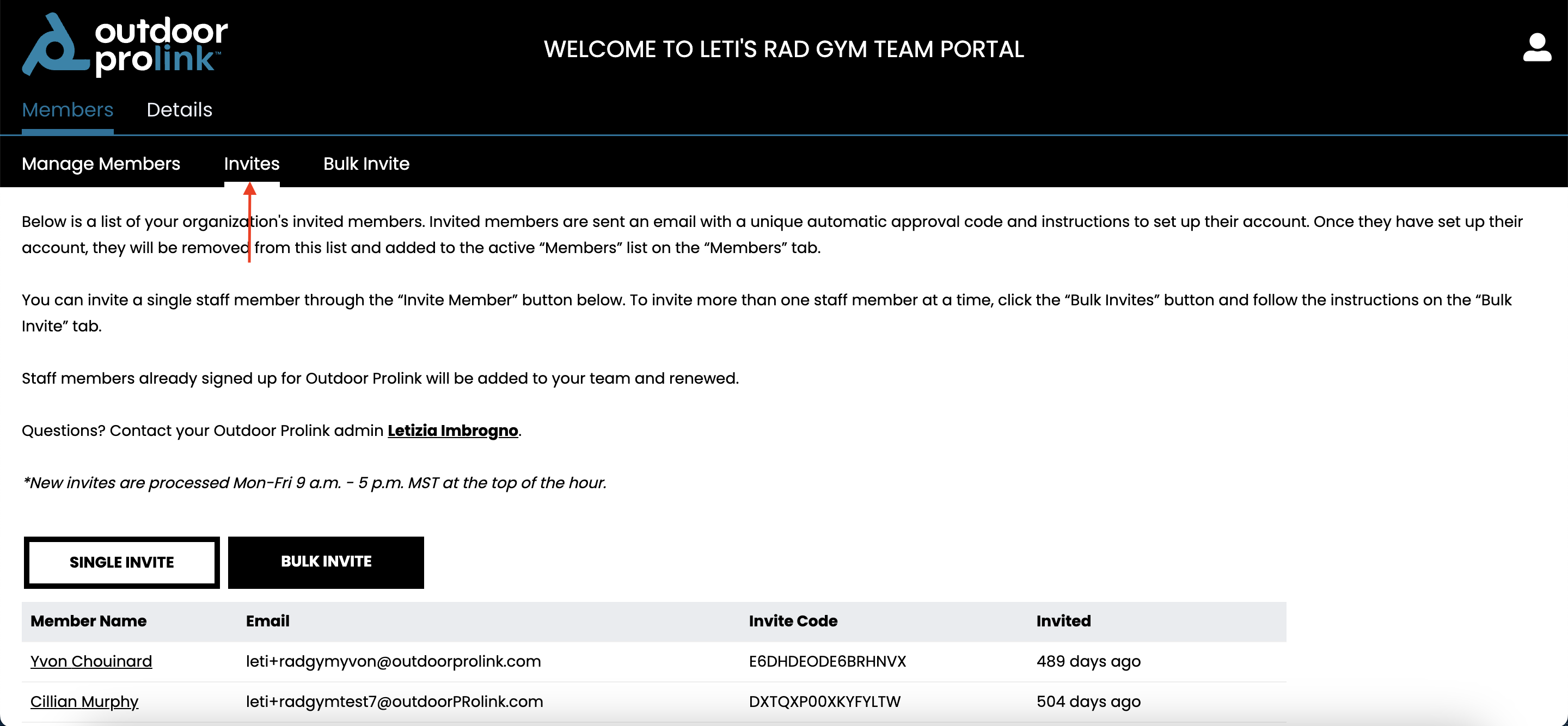Open invited member Cillian Murphy
1568x726 pixels.
(x=84, y=702)
